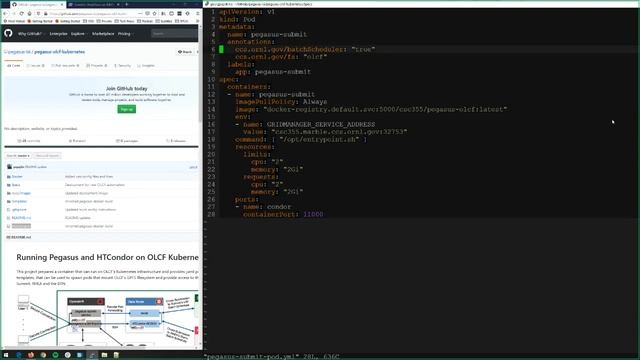Image resolution: width=640 pixels, height=360 pixels.
Task: Switch to the Pull requests tab
Action: point(65,65)
